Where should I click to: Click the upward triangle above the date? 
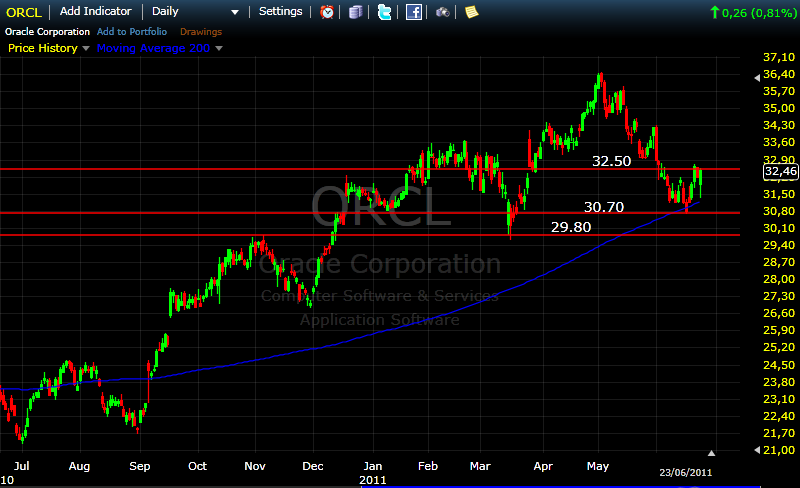pyautogui.click(x=711, y=453)
